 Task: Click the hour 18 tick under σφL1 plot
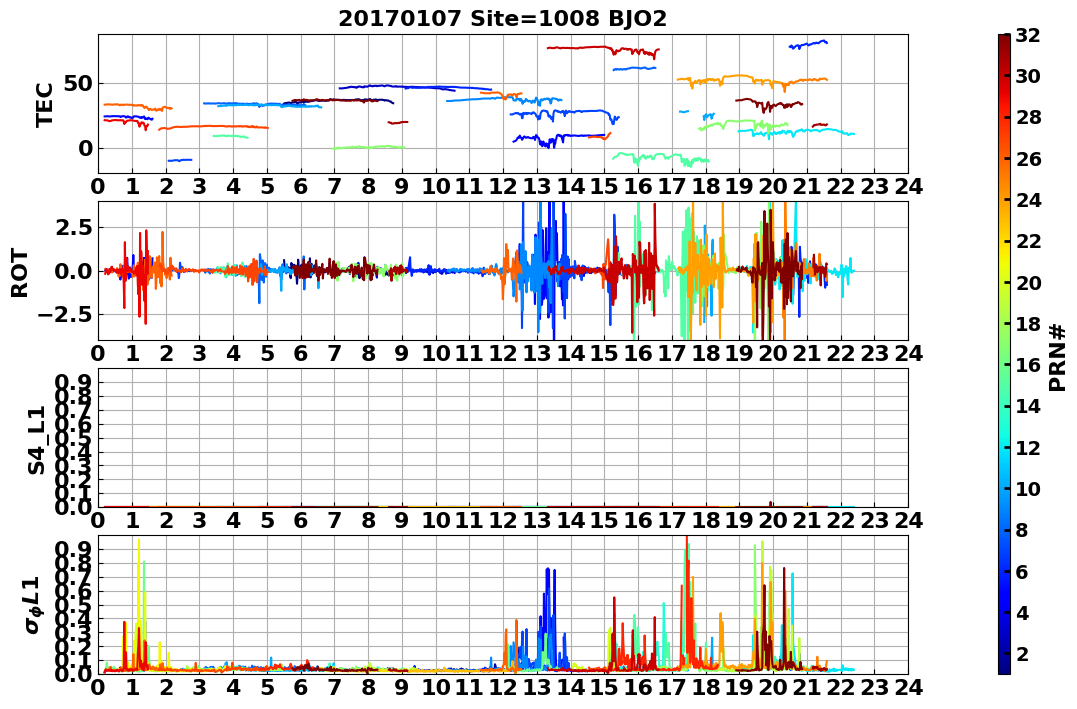click(x=705, y=688)
